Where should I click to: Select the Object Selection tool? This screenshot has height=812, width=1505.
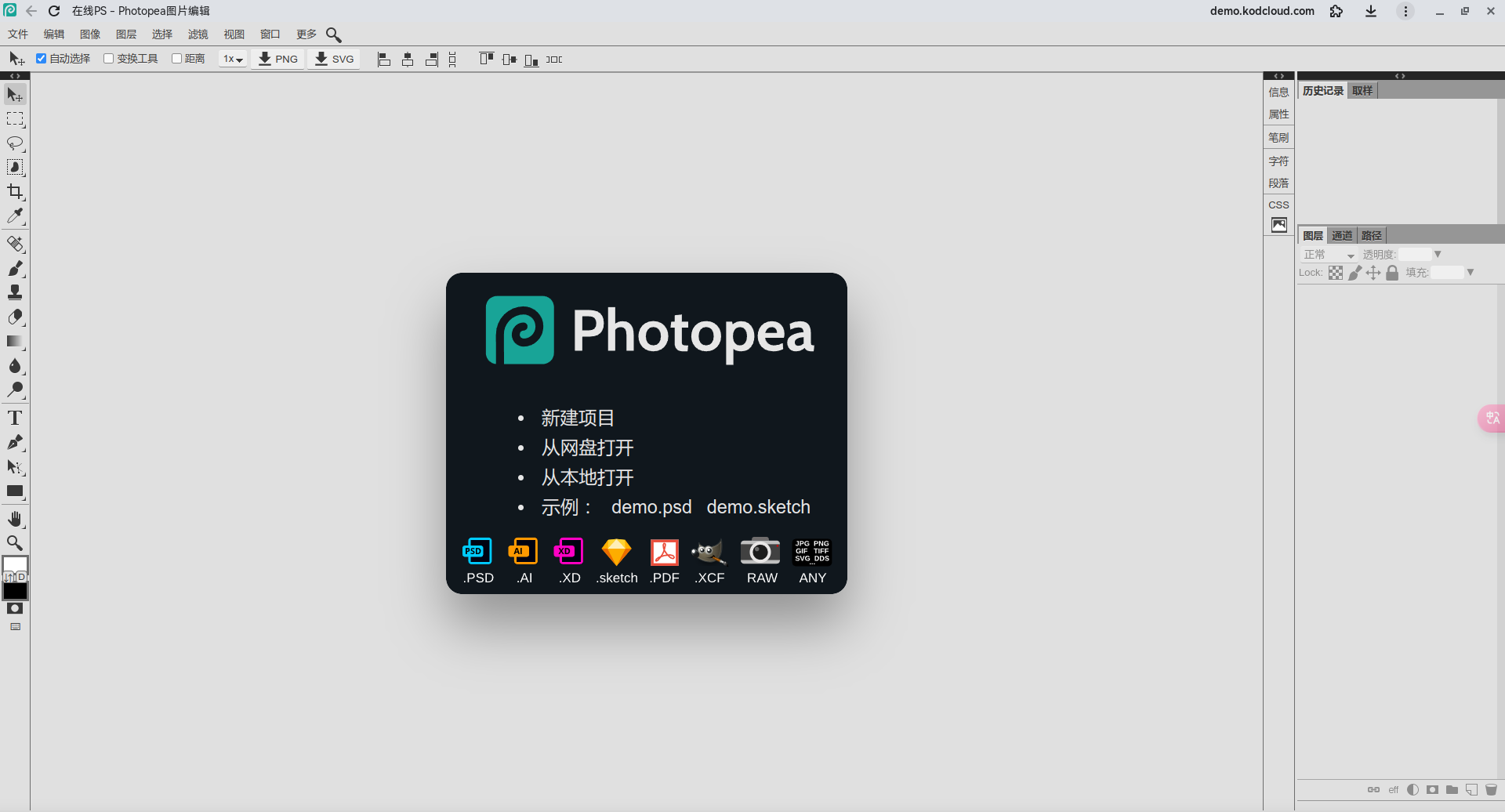(x=15, y=168)
